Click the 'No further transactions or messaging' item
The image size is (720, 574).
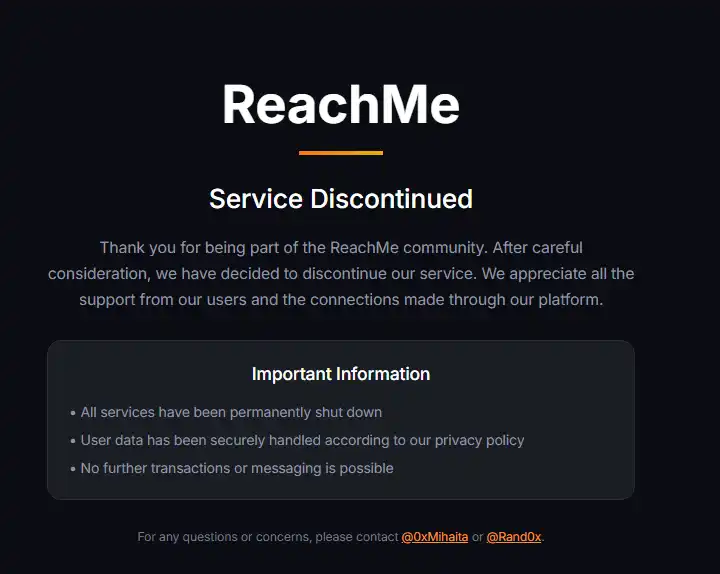(237, 468)
